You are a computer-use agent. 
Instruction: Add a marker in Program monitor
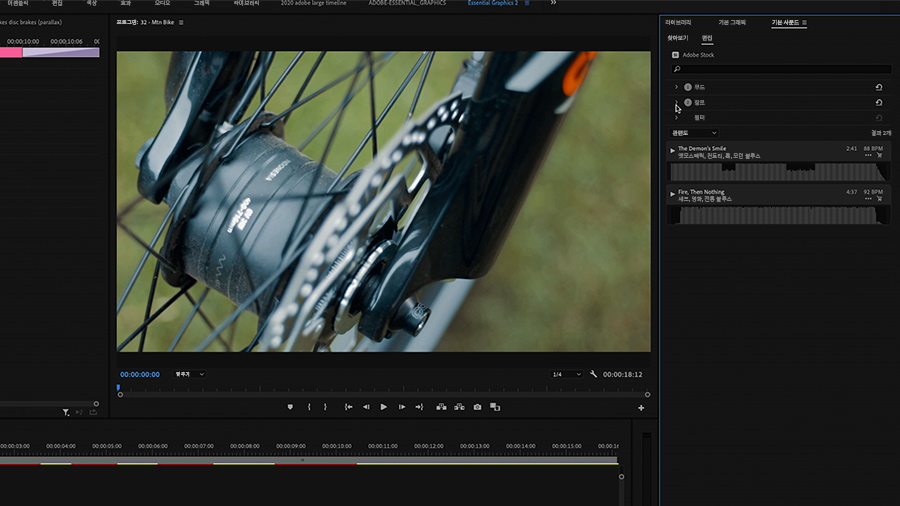(x=290, y=407)
